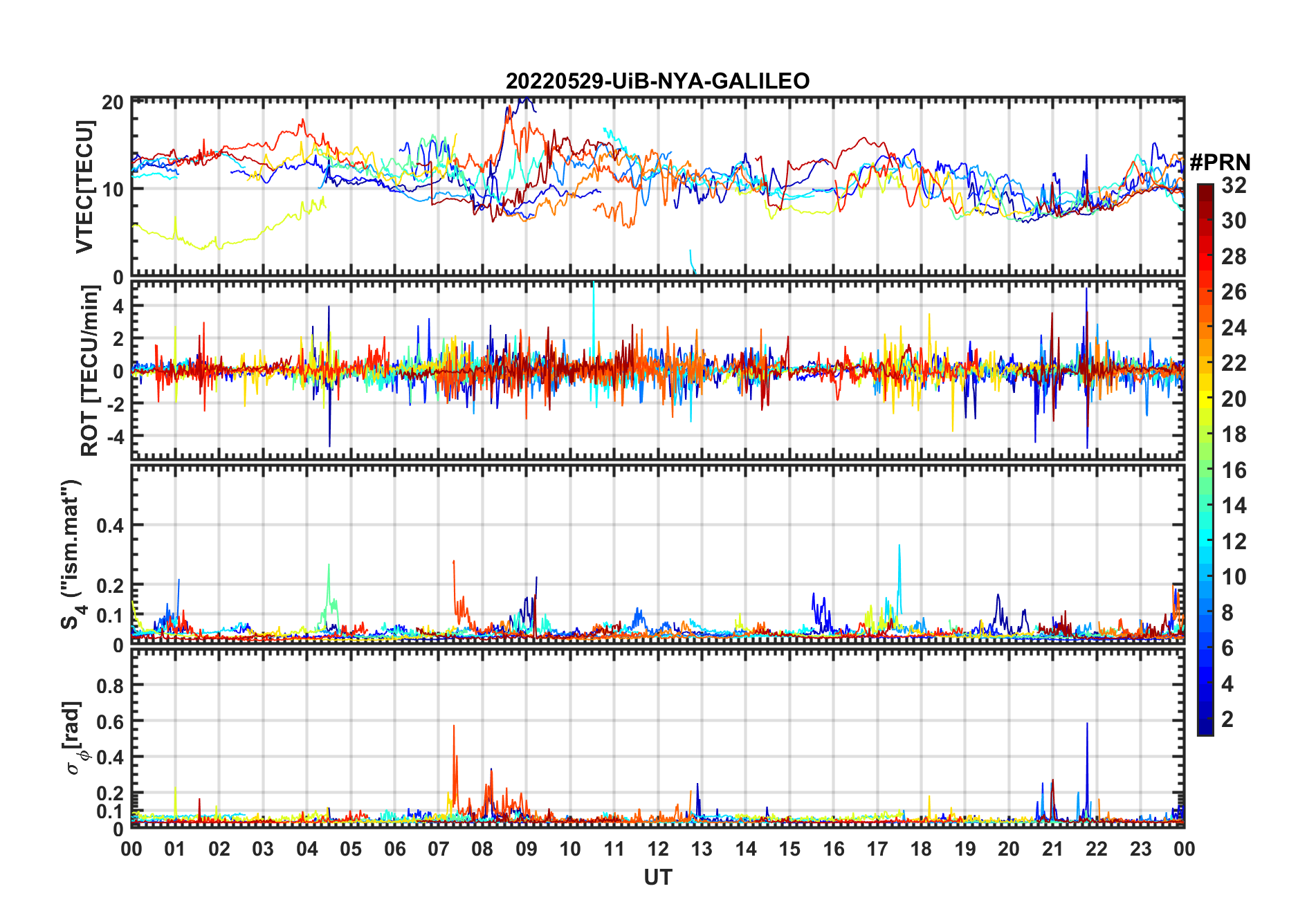1316x920 pixels.
Task: Click x-axis hour label 13
Action: (702, 849)
